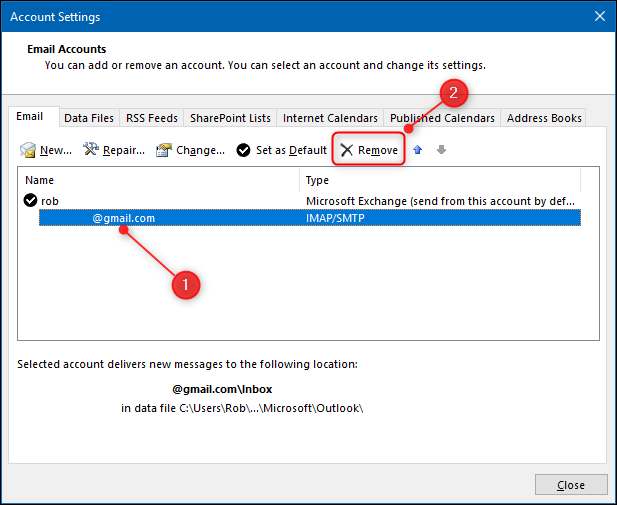Close window with title bar X

pyautogui.click(x=600, y=16)
